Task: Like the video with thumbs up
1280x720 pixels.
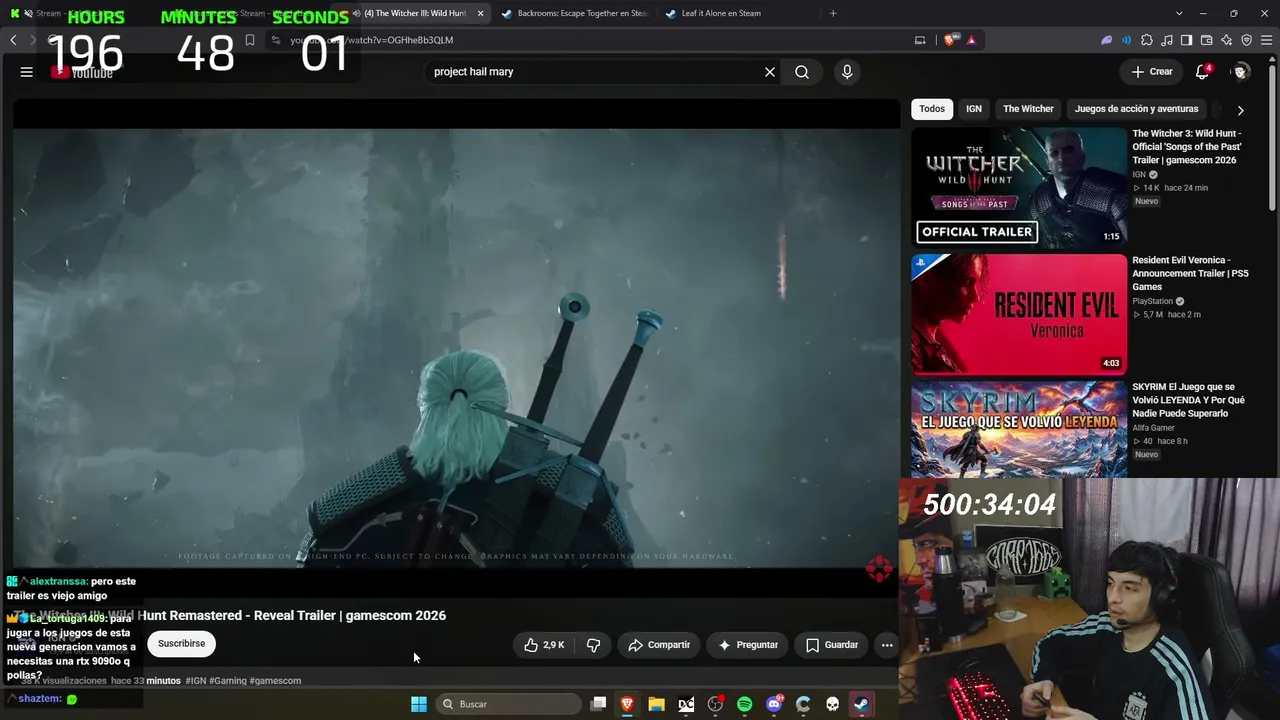Action: (544, 645)
